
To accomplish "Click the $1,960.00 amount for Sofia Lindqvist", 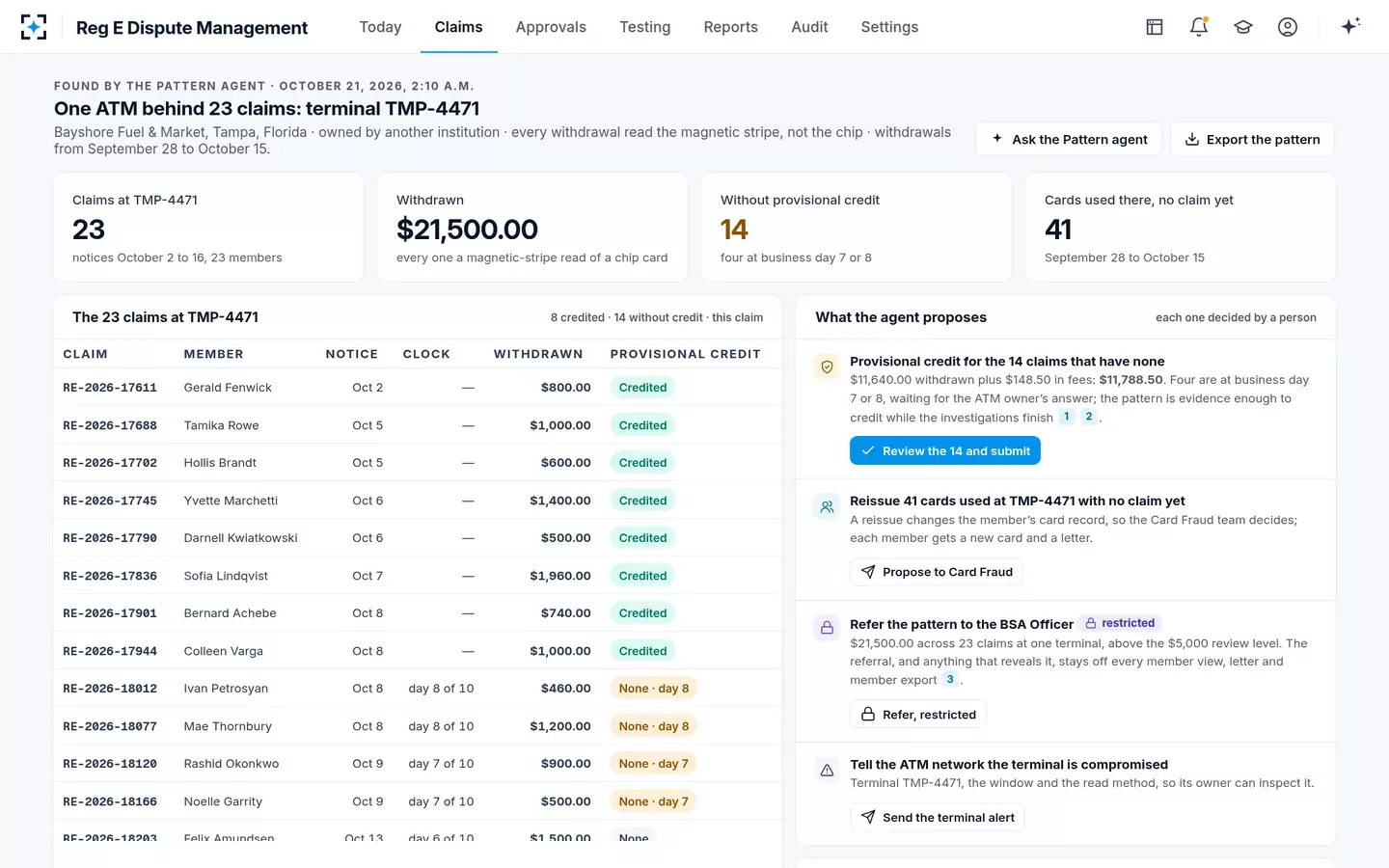I will click(560, 576).
